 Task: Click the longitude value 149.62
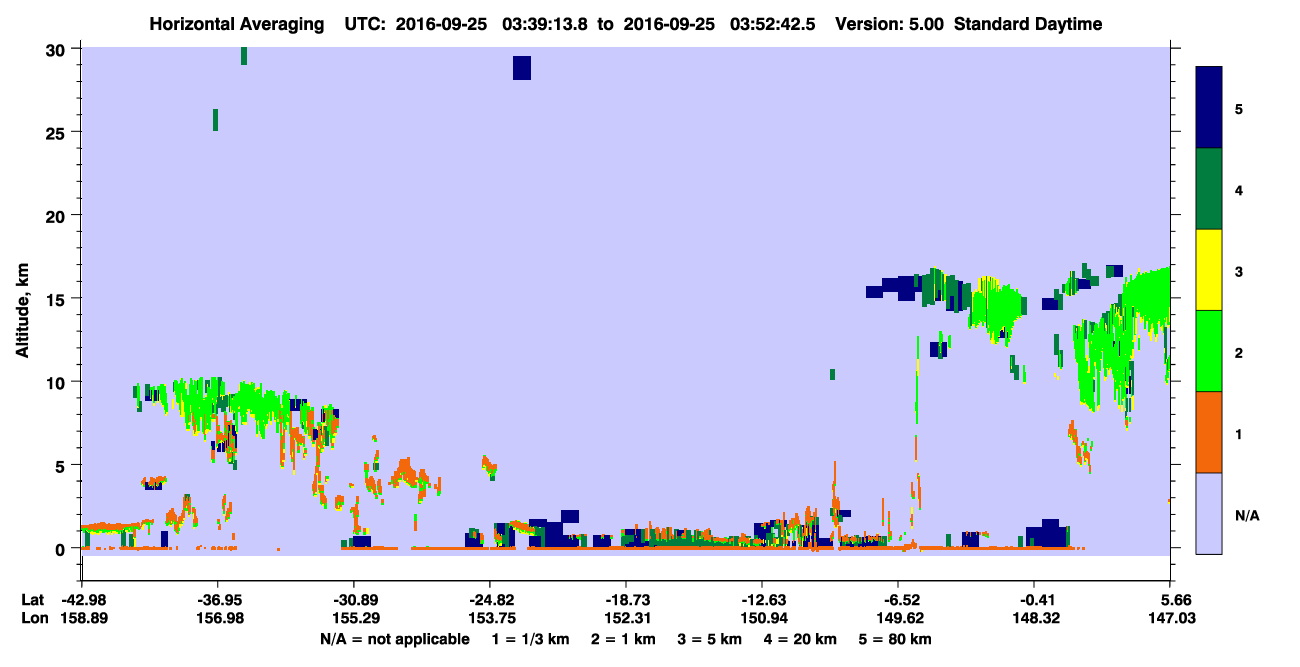coord(898,619)
